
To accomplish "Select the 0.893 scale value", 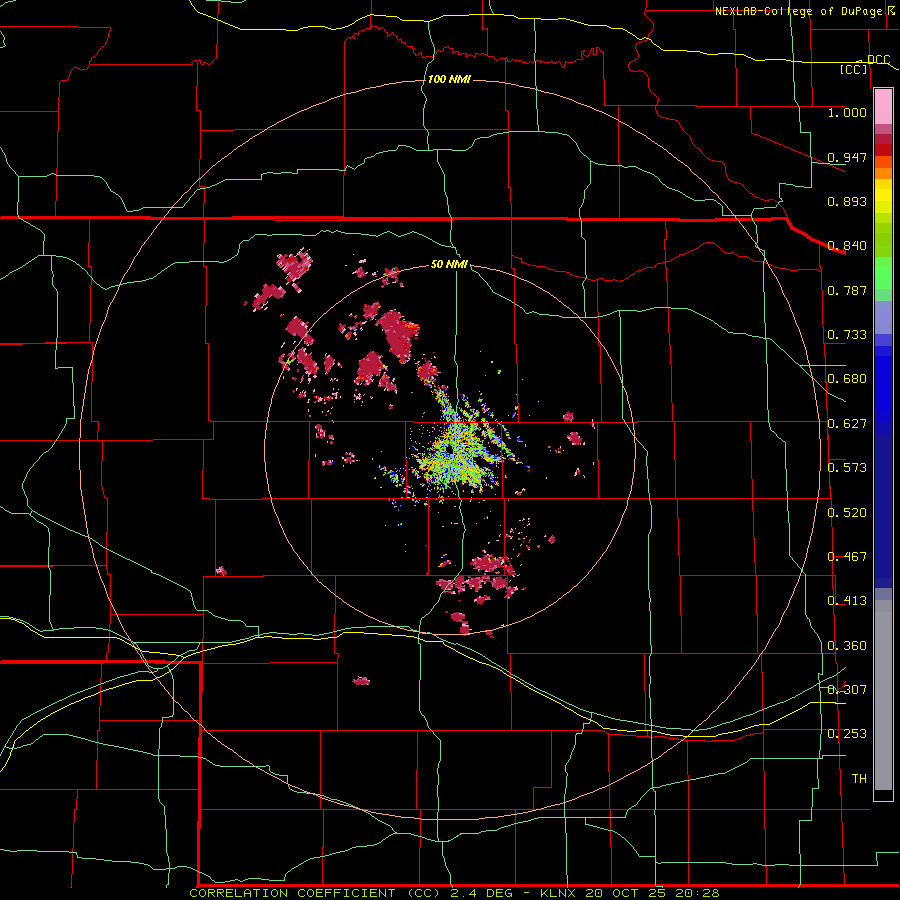I will [x=847, y=201].
